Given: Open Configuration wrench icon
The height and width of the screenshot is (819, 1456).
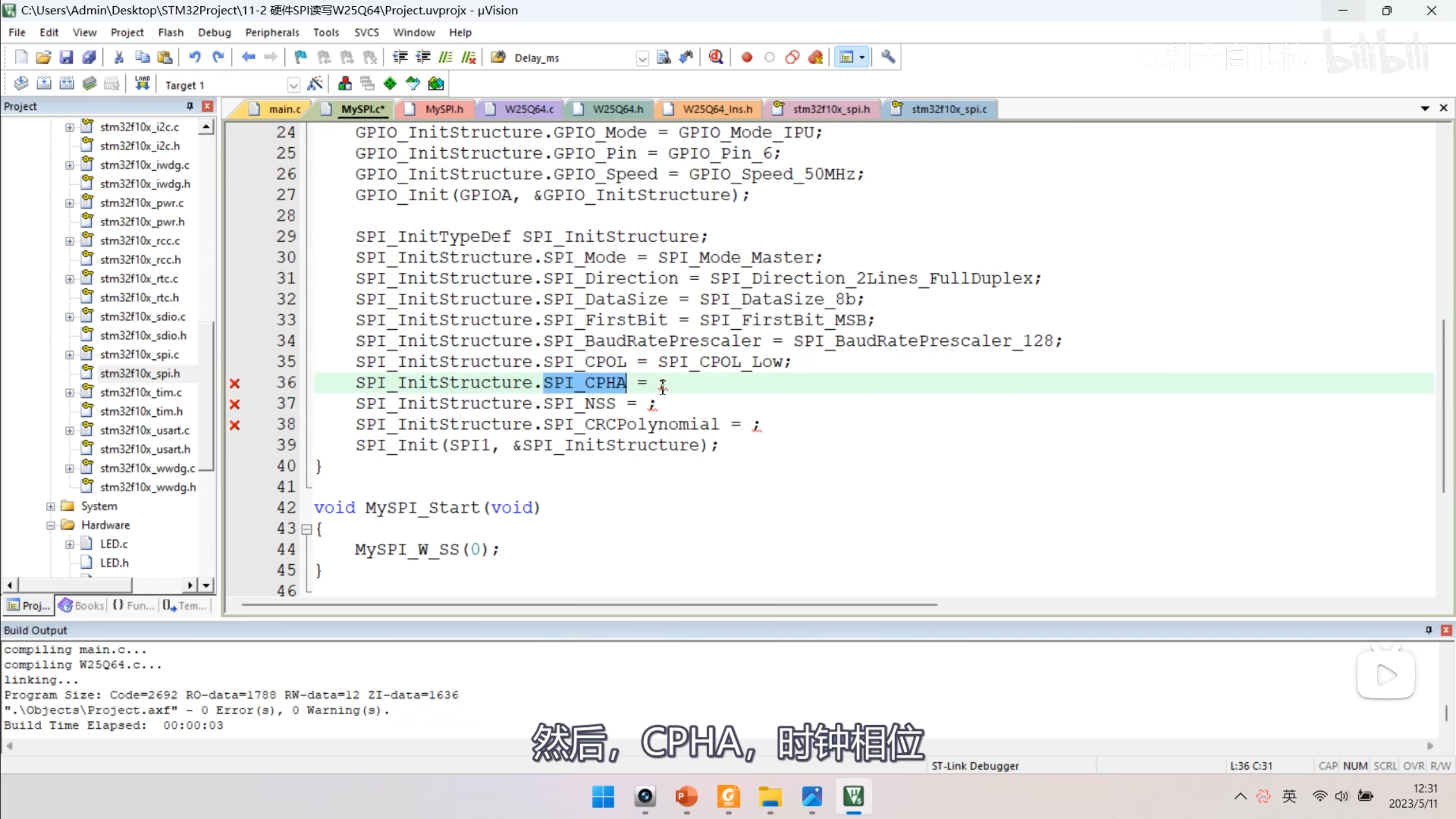Looking at the screenshot, I should [x=888, y=57].
